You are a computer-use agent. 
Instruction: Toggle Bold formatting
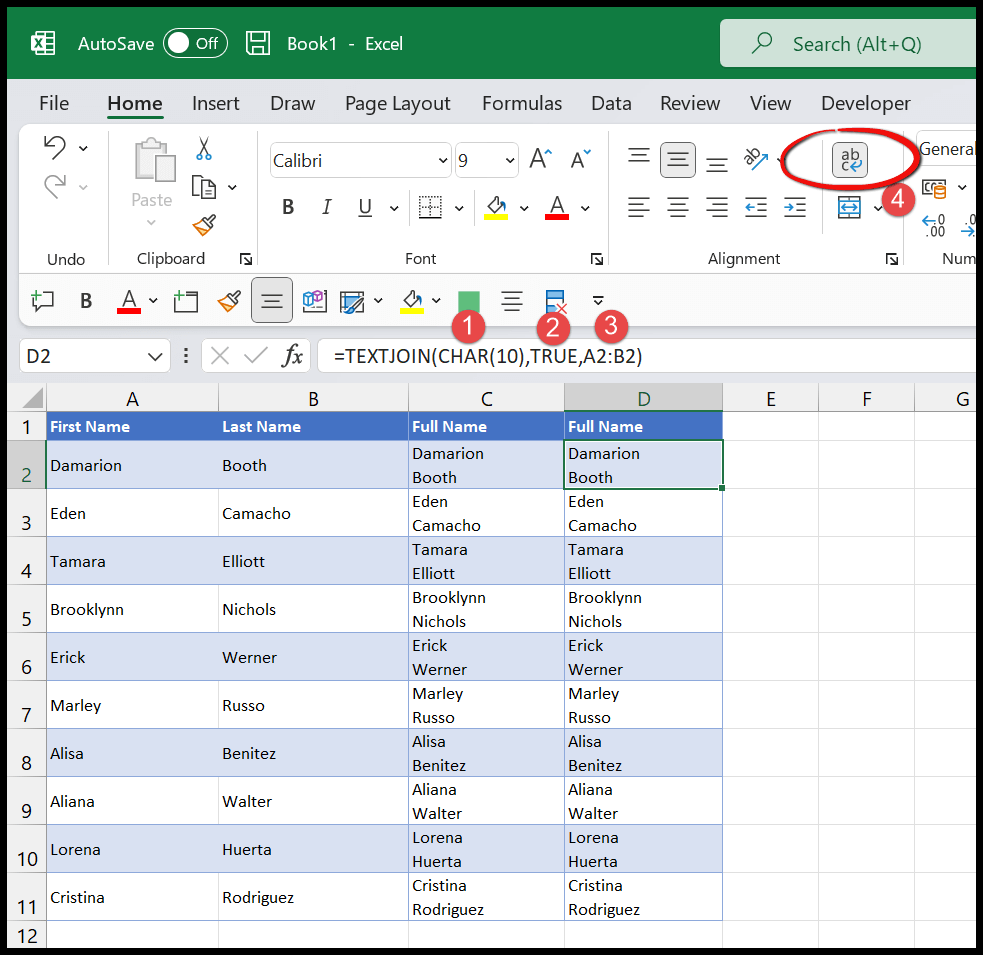point(288,207)
